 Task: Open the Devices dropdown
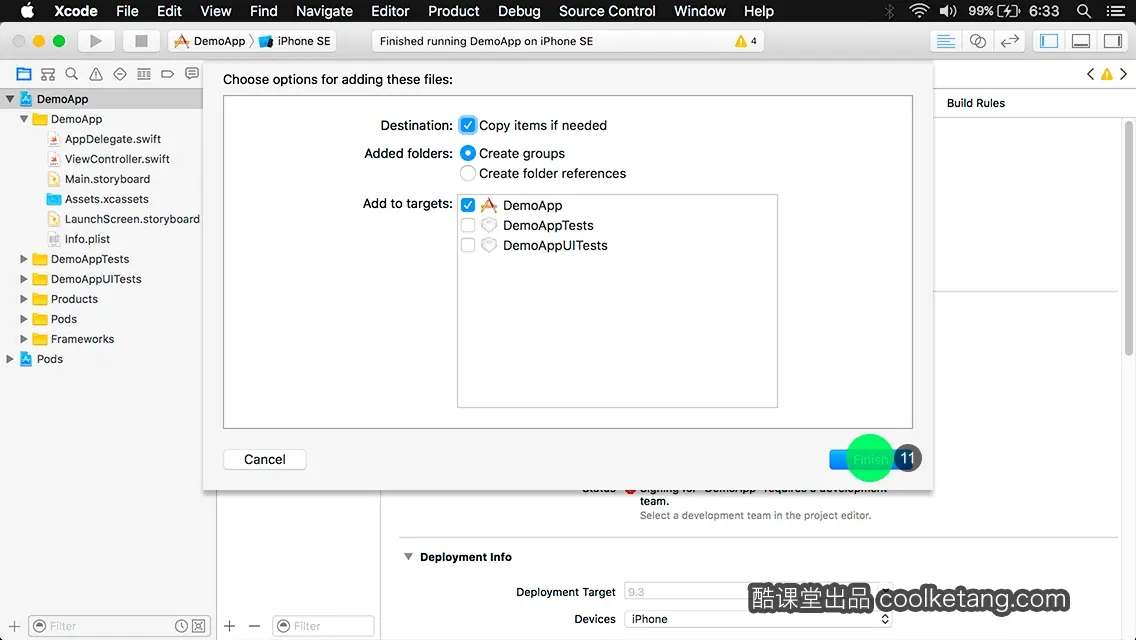click(758, 619)
